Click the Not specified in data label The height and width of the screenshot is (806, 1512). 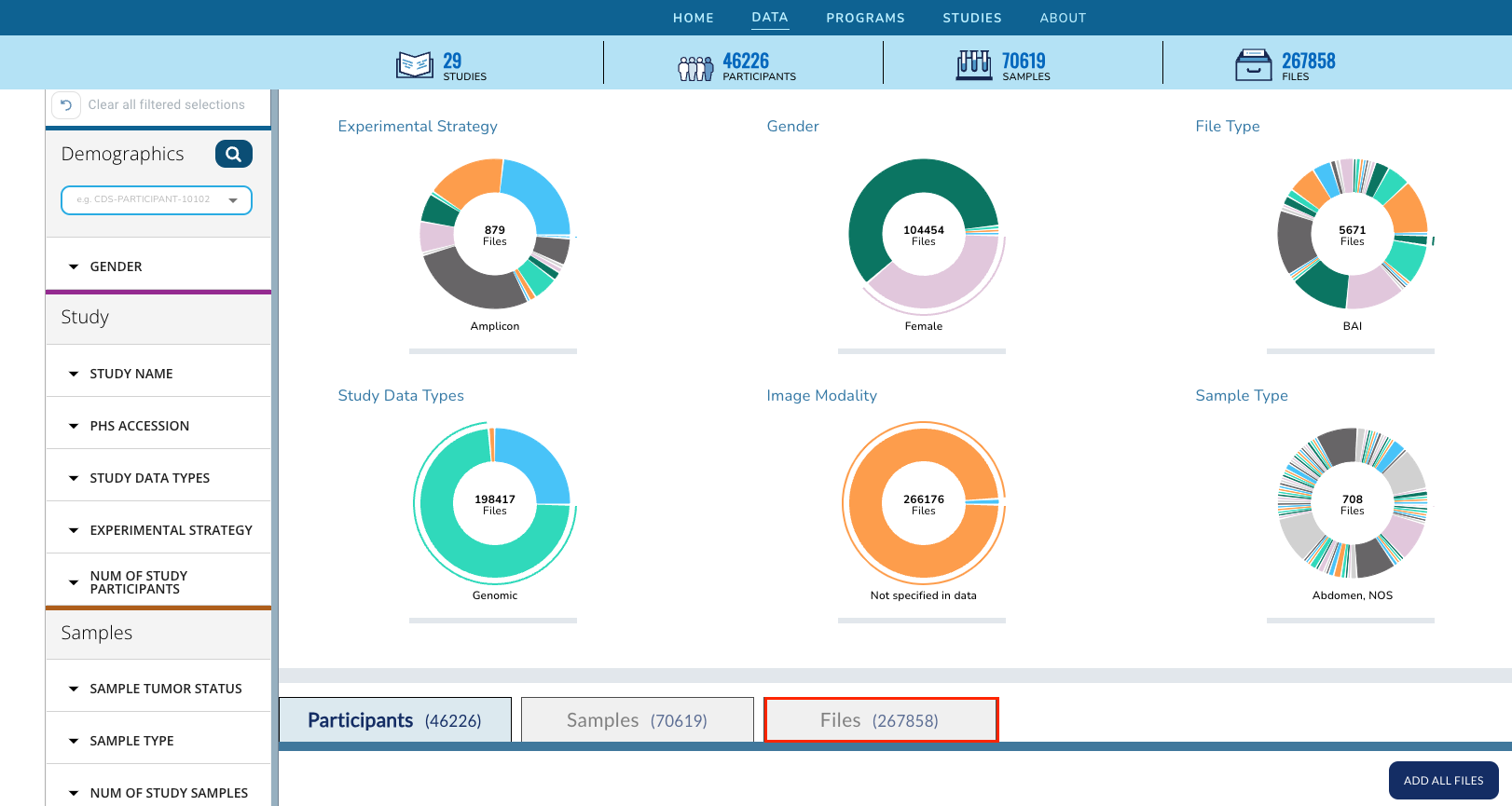pos(924,595)
